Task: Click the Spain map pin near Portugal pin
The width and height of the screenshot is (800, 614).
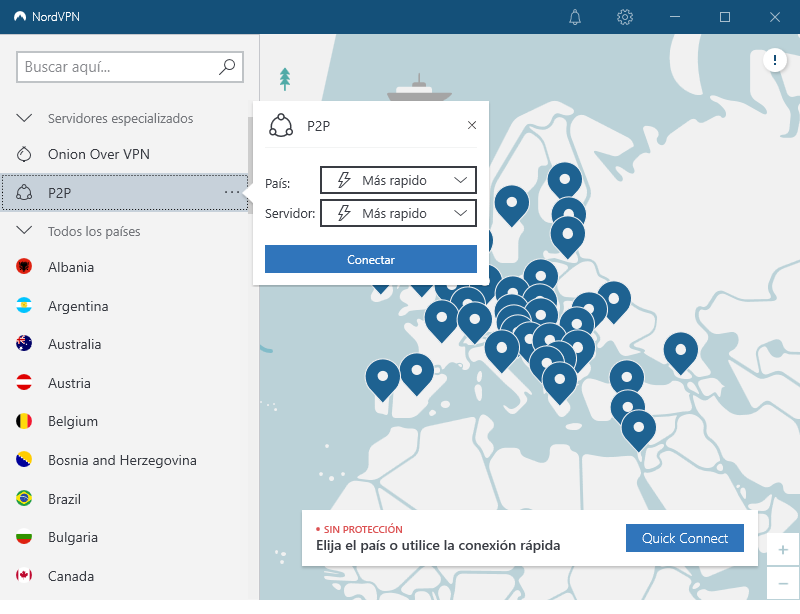Action: click(x=417, y=373)
